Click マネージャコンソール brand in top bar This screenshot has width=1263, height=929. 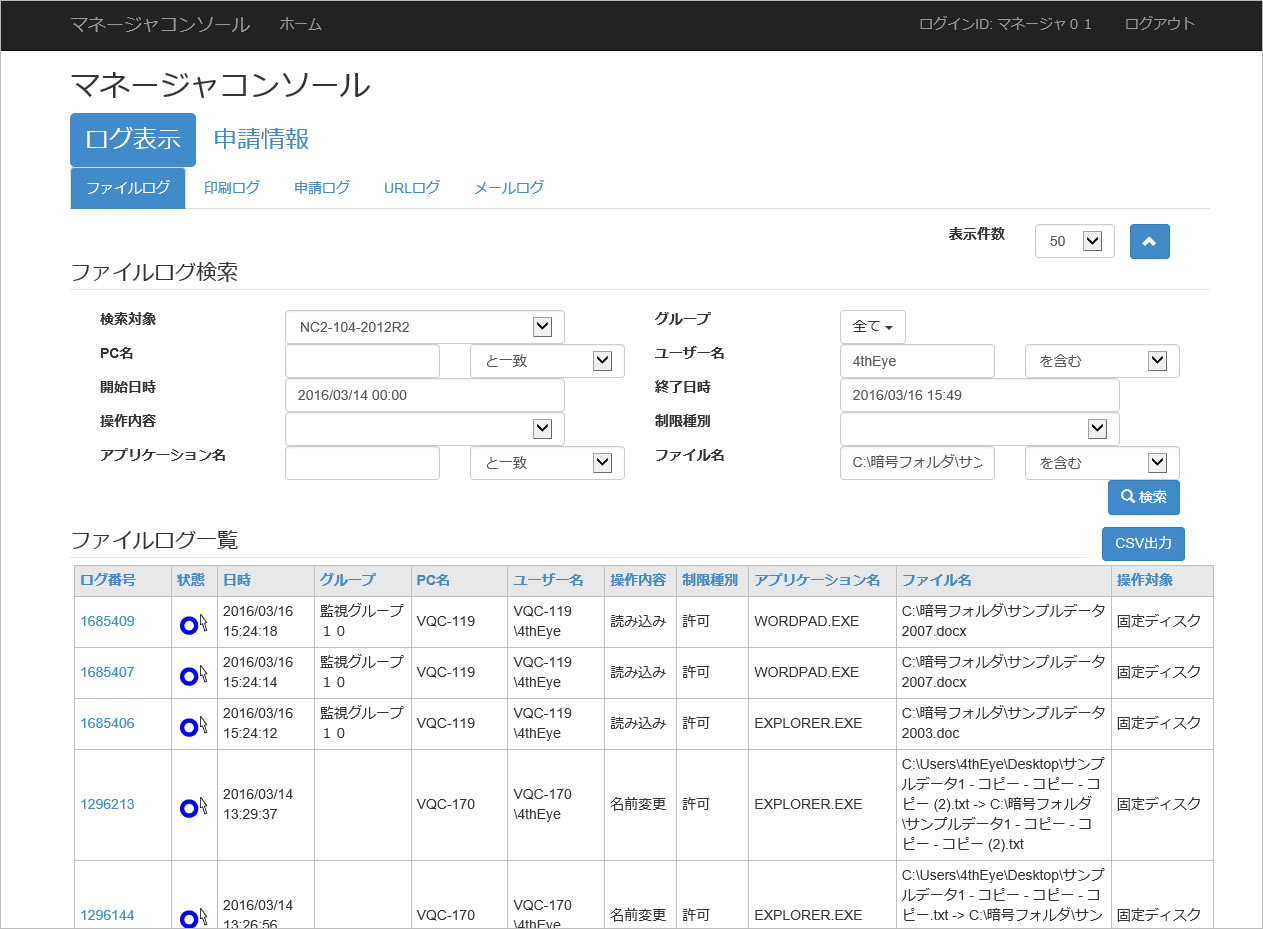tap(160, 24)
